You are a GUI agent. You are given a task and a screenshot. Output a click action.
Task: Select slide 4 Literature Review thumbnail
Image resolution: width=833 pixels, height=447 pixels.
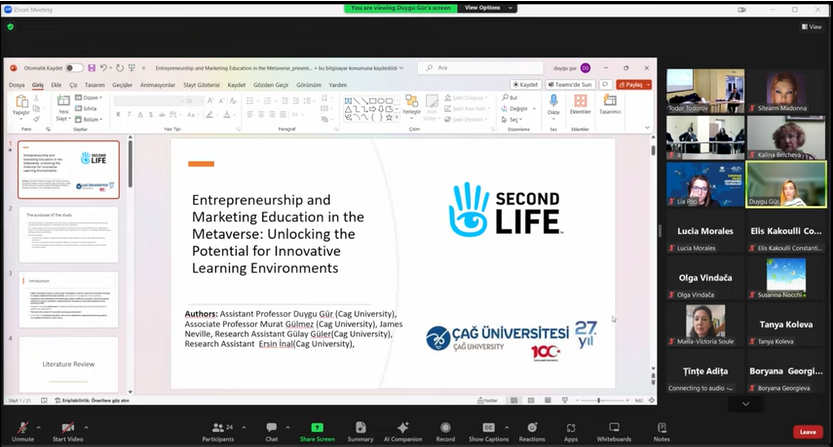pyautogui.click(x=69, y=365)
